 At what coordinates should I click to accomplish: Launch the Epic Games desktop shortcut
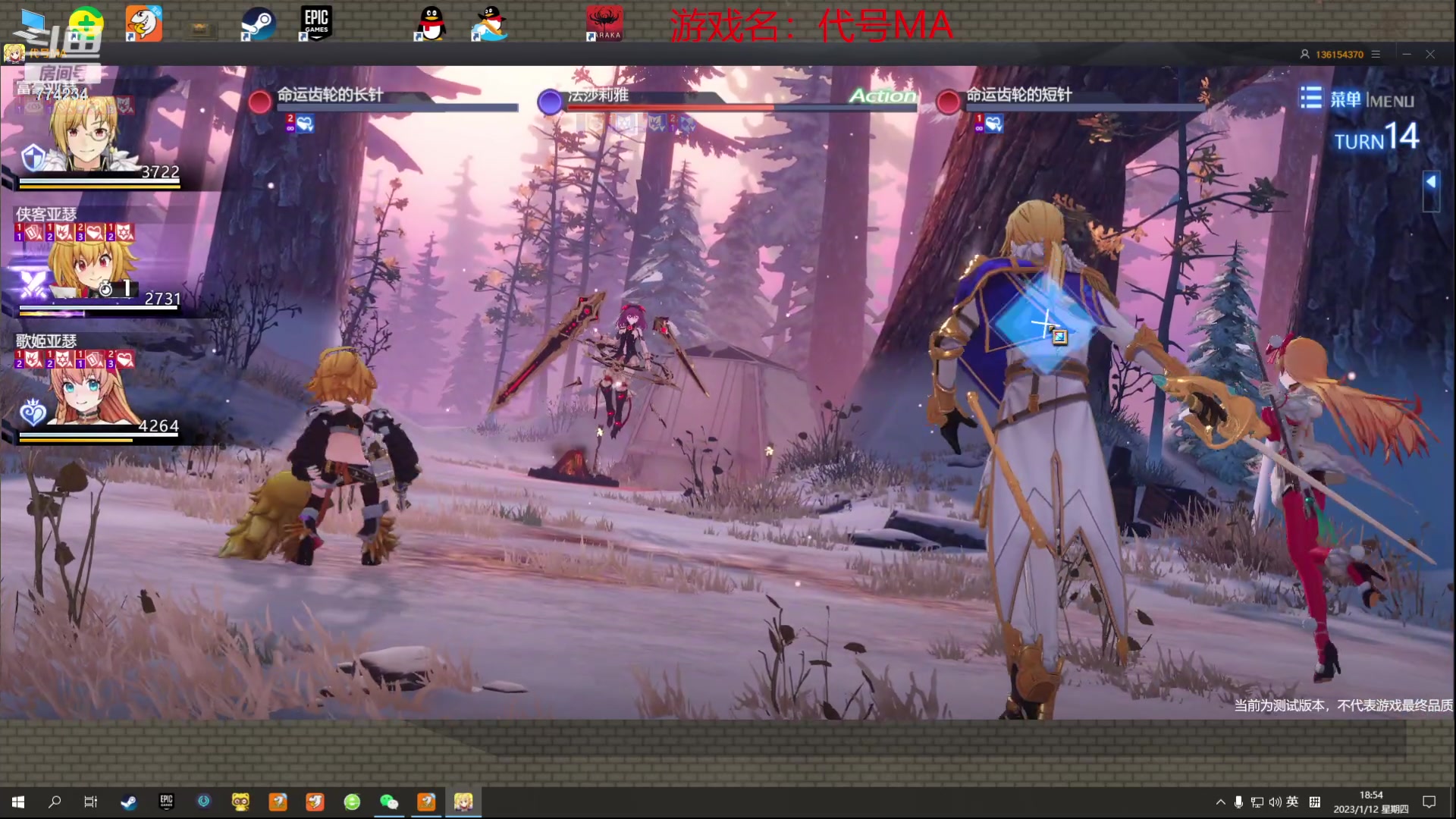coord(315,24)
